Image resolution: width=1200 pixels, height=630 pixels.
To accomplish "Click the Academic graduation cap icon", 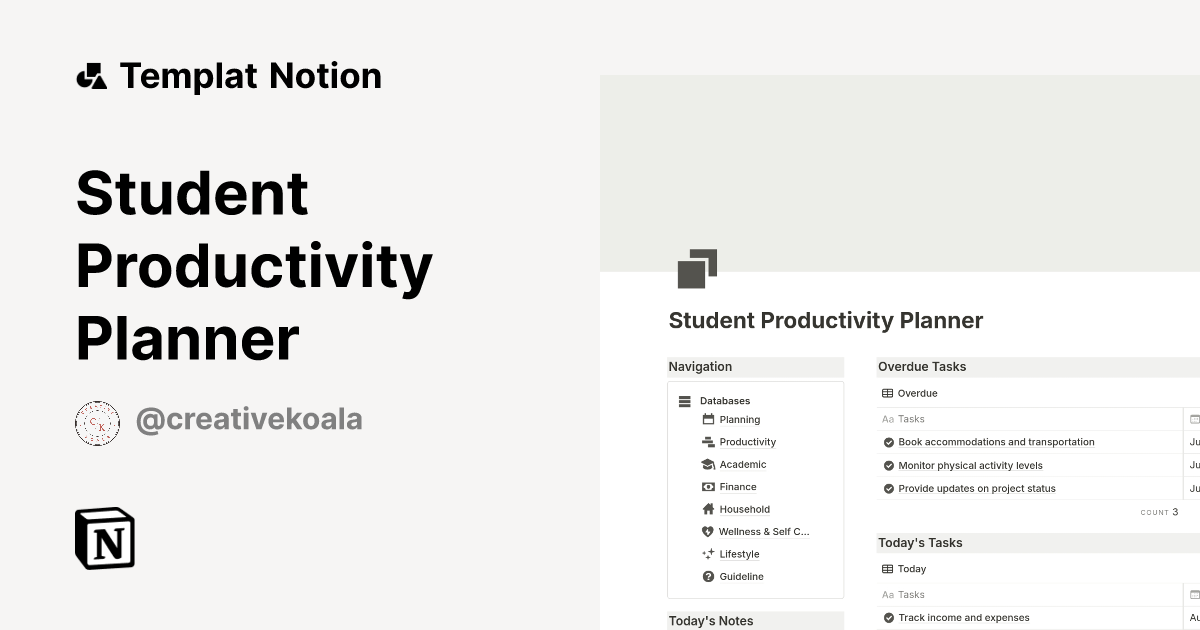I will [708, 464].
